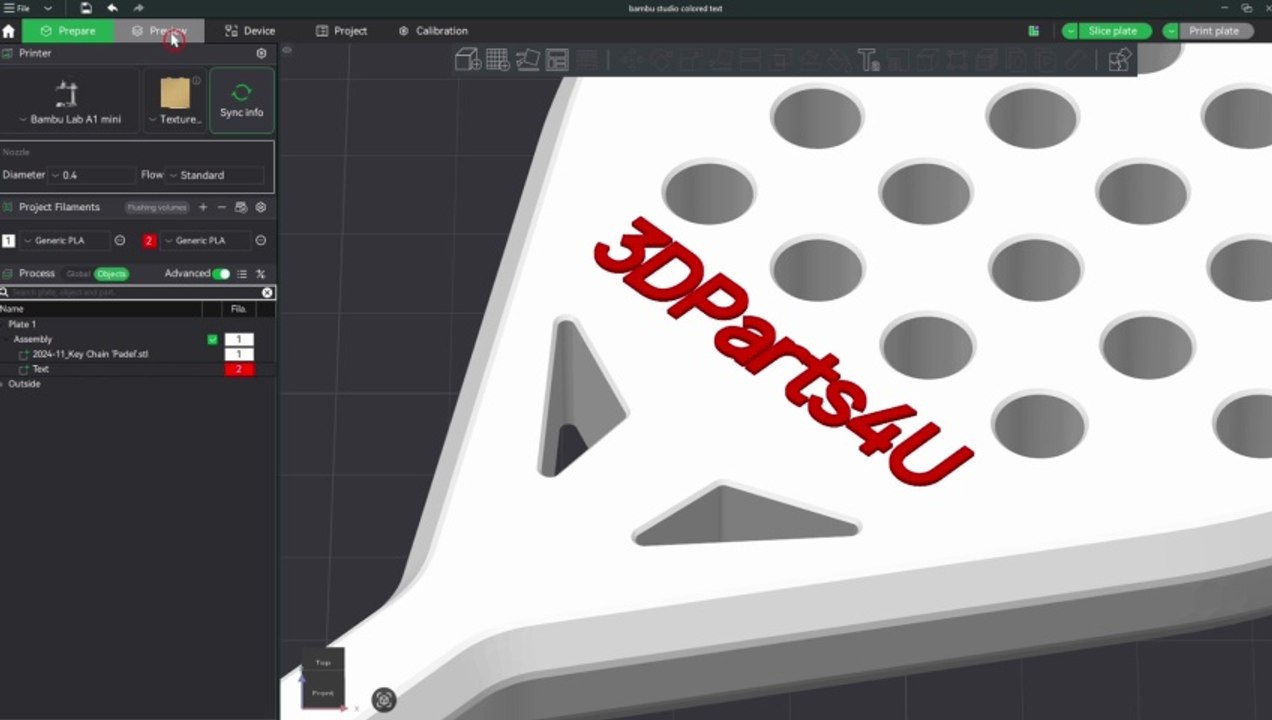1272x720 pixels.
Task: Switch Process mode to Global
Action: click(78, 274)
